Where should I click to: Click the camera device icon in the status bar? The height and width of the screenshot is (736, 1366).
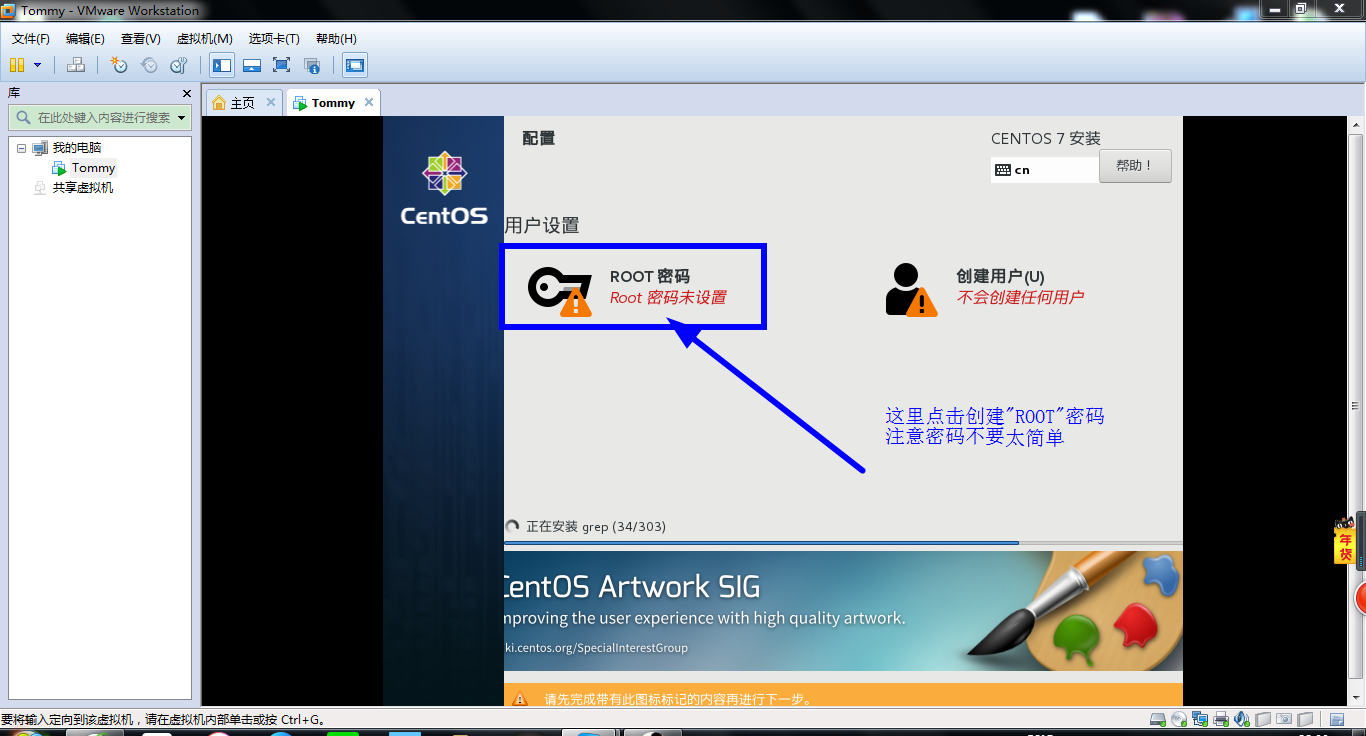(x=1284, y=719)
